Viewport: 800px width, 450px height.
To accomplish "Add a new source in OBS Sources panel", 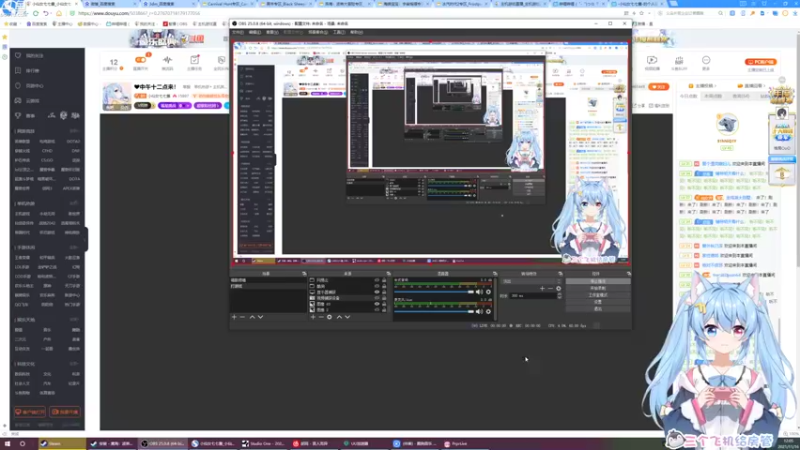I will [313, 317].
